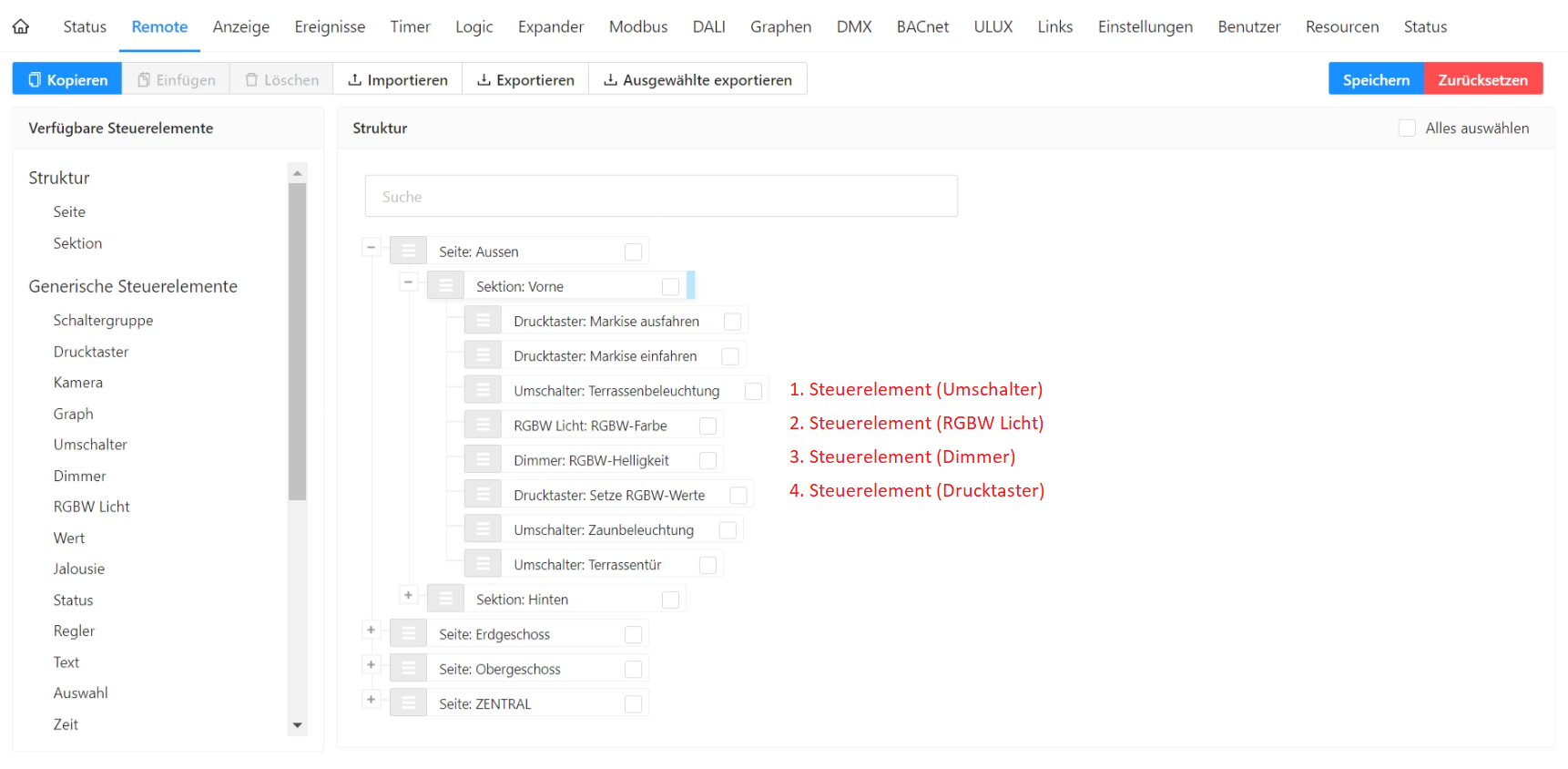This screenshot has height=769, width=1568.
Task: Switch to the Modbus tab
Action: click(x=637, y=26)
